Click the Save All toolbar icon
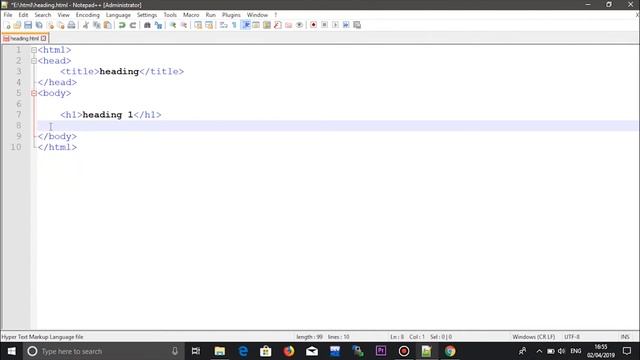The image size is (640, 360). point(39,25)
